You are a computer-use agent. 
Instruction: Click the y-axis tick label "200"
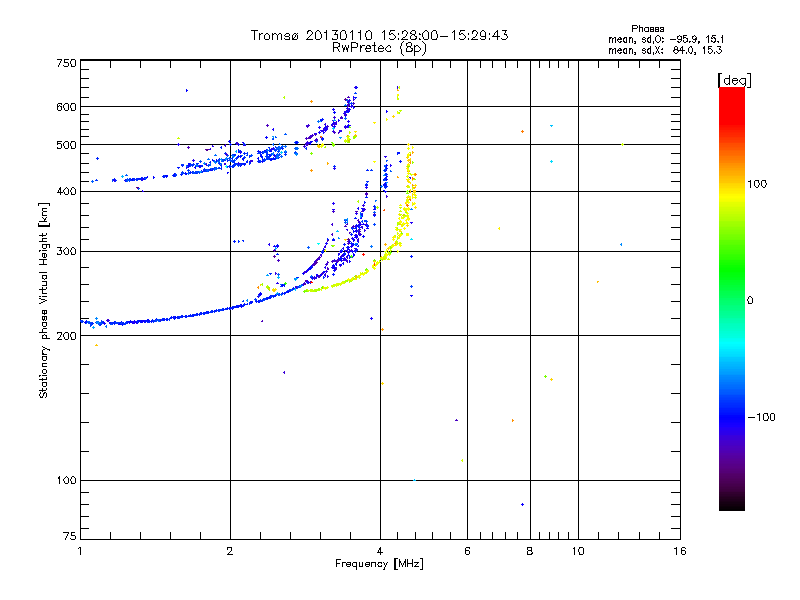point(66,336)
